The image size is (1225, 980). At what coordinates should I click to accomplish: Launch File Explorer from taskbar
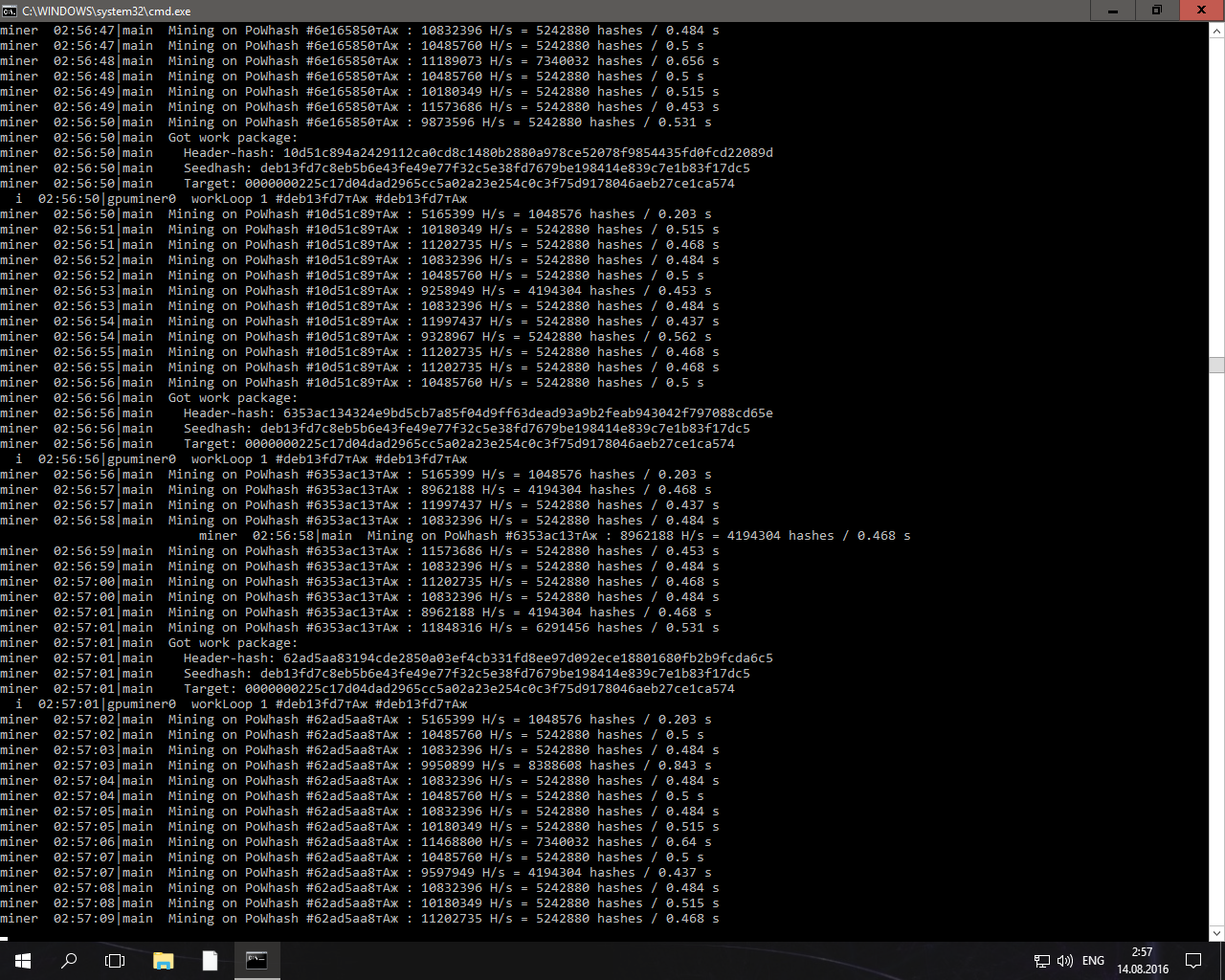[163, 960]
